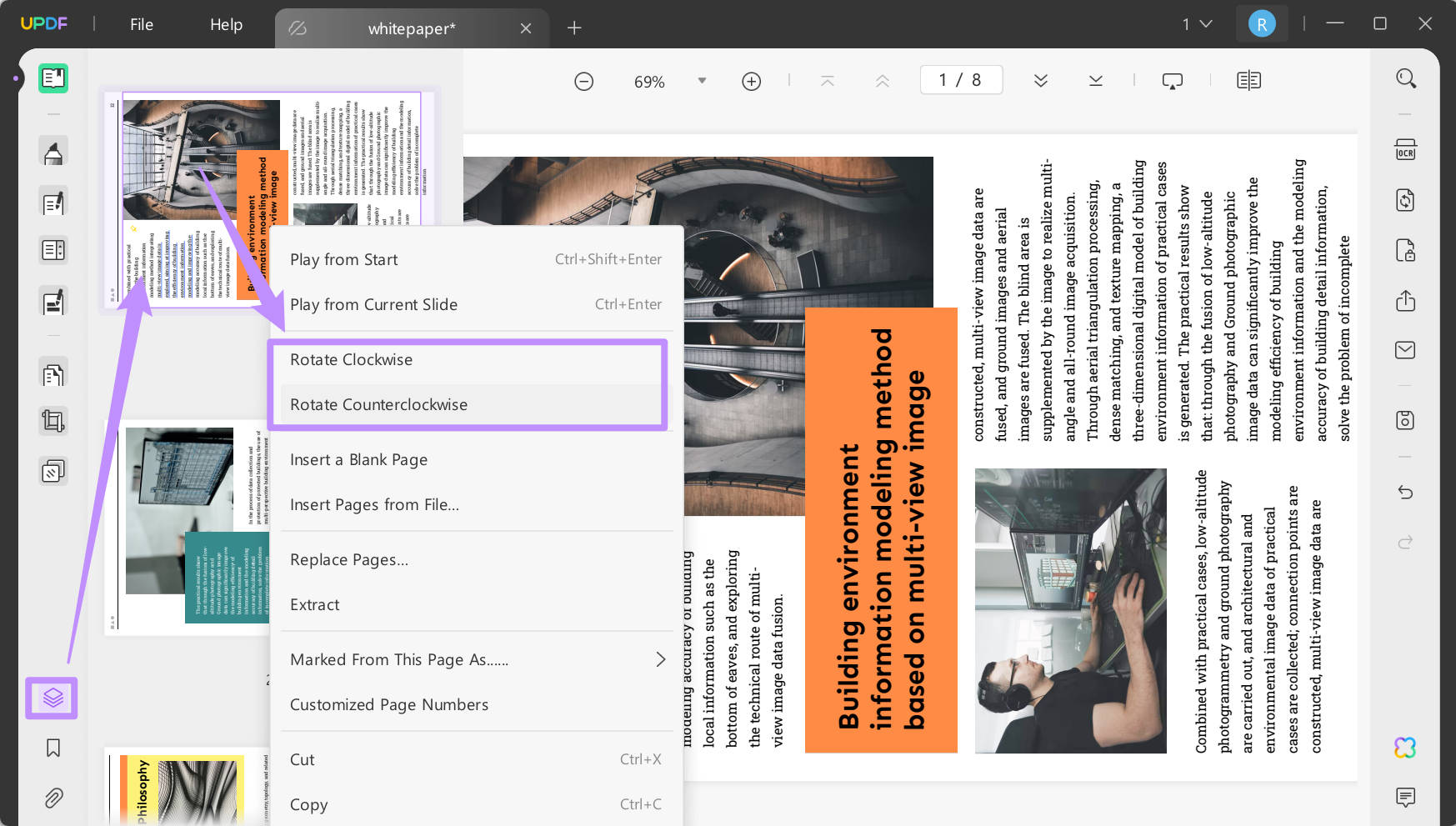The image size is (1456, 826).
Task: Open the Crop Pages tool
Action: (53, 421)
